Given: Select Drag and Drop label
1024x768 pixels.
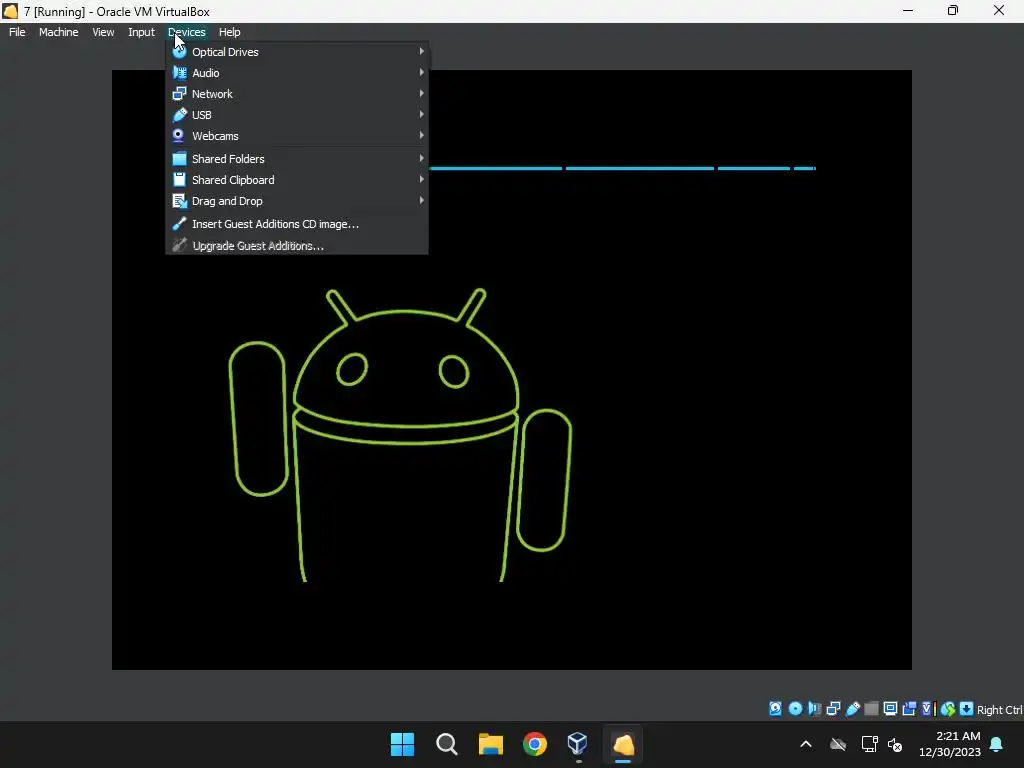Looking at the screenshot, I should click(227, 201).
